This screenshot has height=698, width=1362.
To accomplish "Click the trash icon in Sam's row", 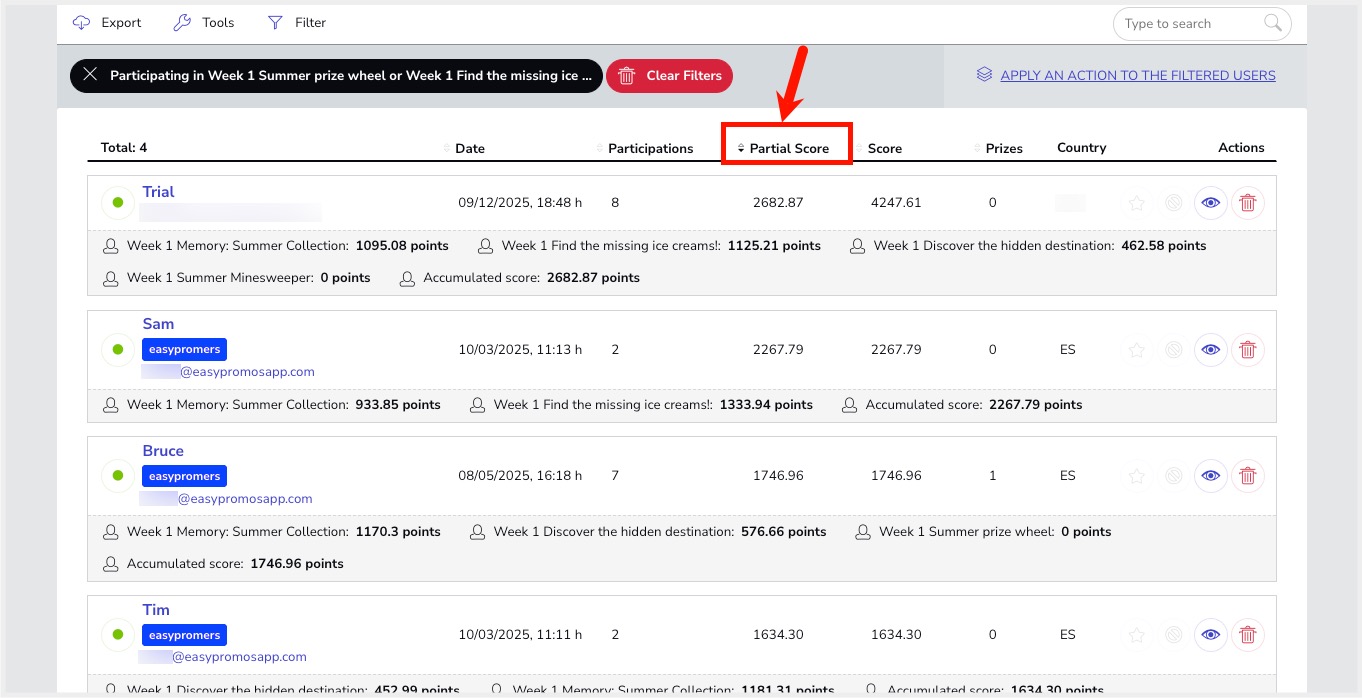I will [x=1247, y=350].
